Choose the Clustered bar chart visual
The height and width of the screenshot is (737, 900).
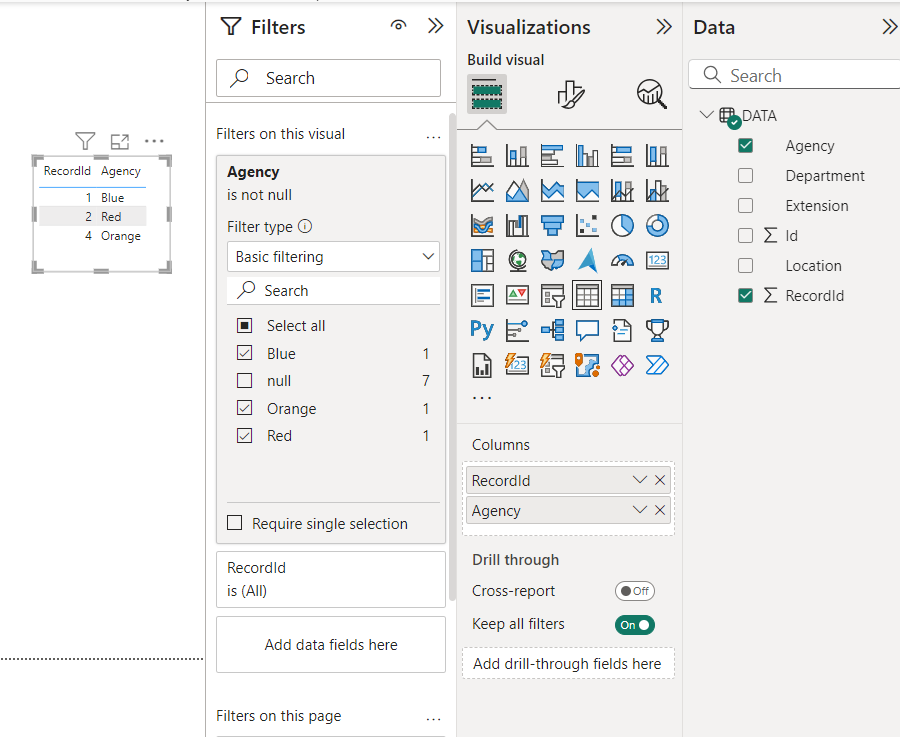point(552,156)
